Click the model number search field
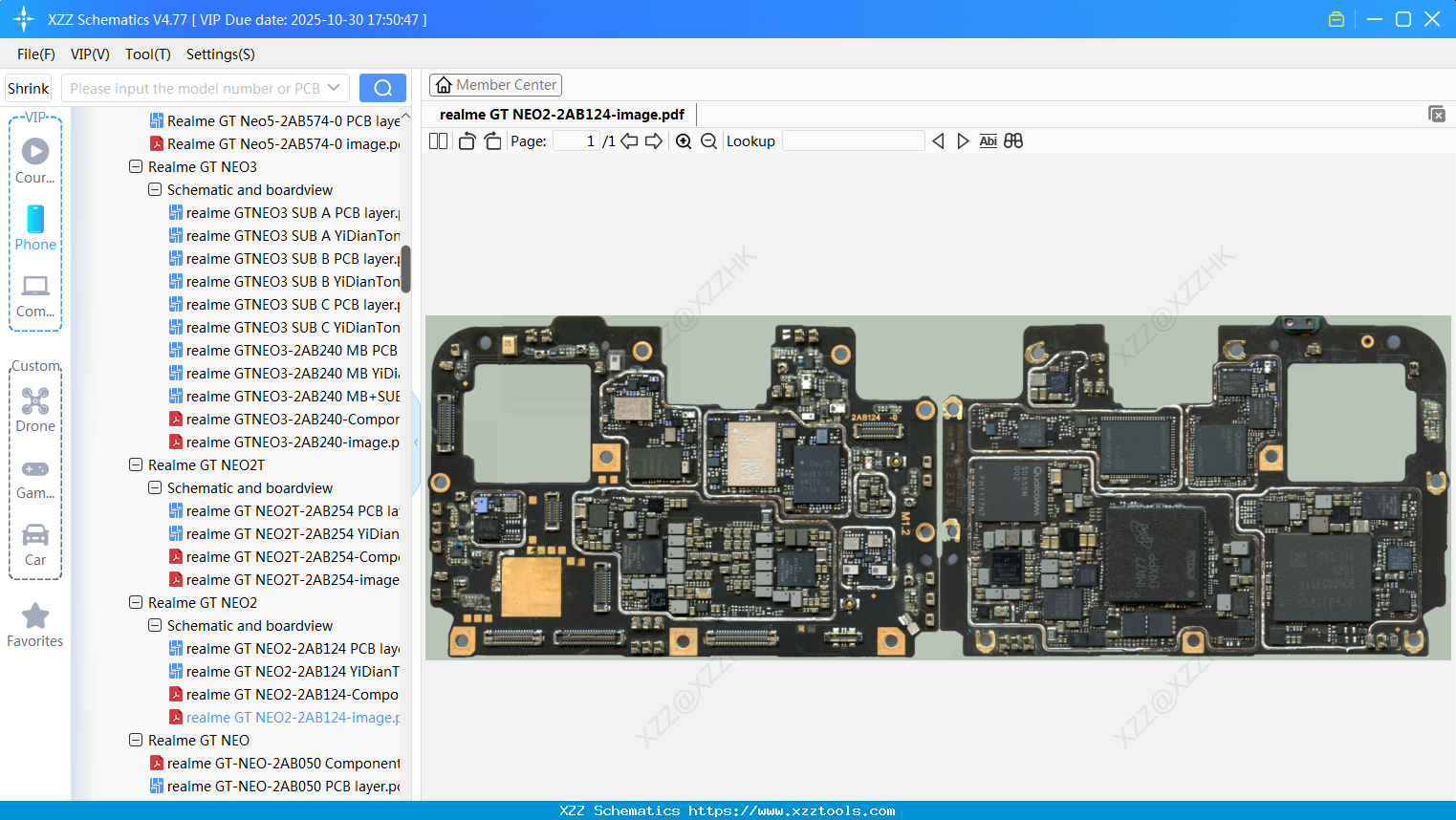The image size is (1456, 820). tap(195, 88)
